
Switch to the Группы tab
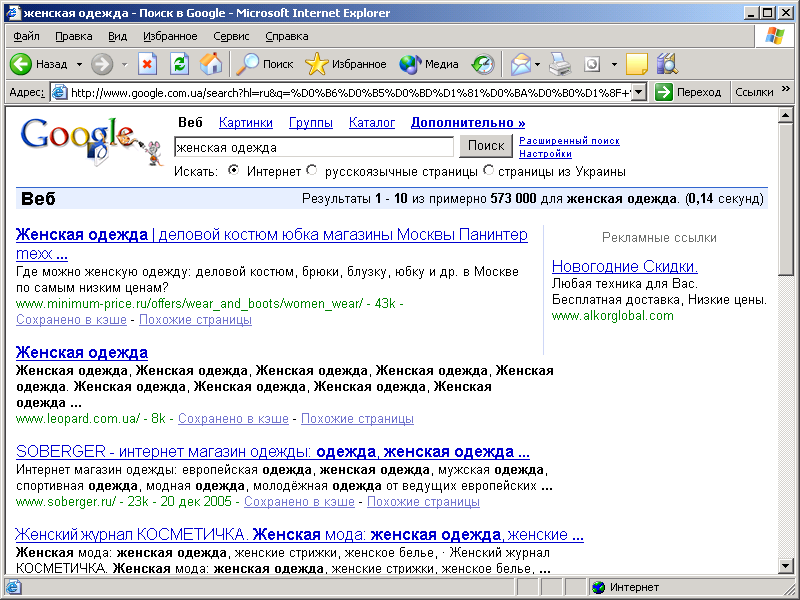point(311,122)
